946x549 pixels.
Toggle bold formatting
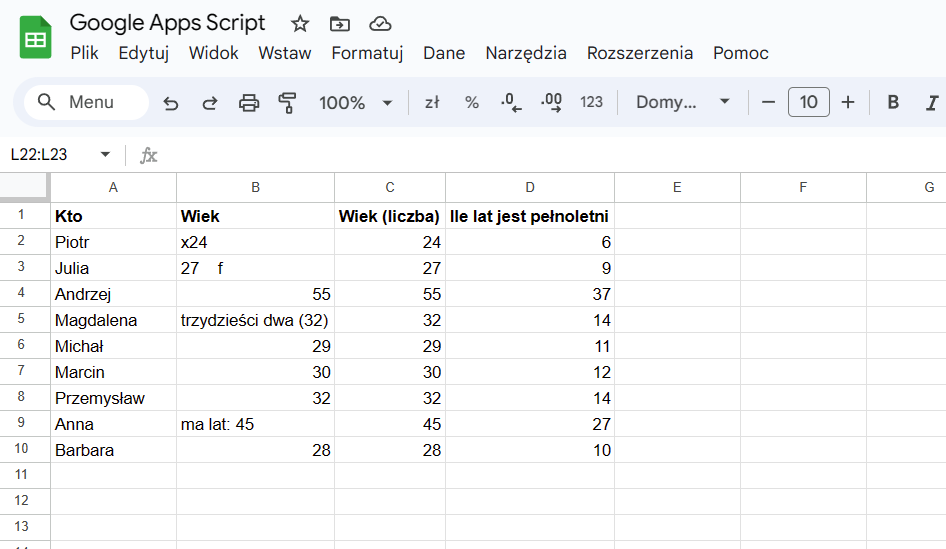[x=893, y=103]
